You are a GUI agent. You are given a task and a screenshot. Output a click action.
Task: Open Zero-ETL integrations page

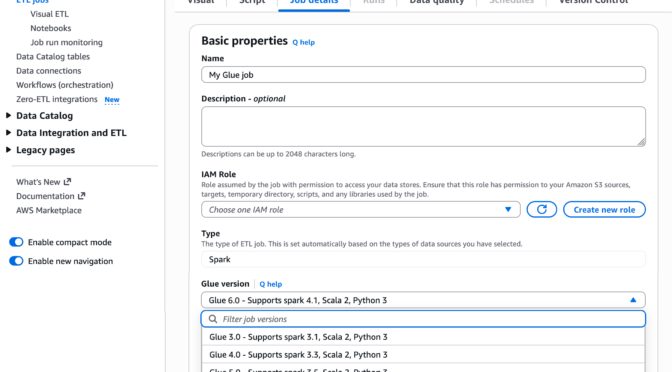click(x=57, y=99)
